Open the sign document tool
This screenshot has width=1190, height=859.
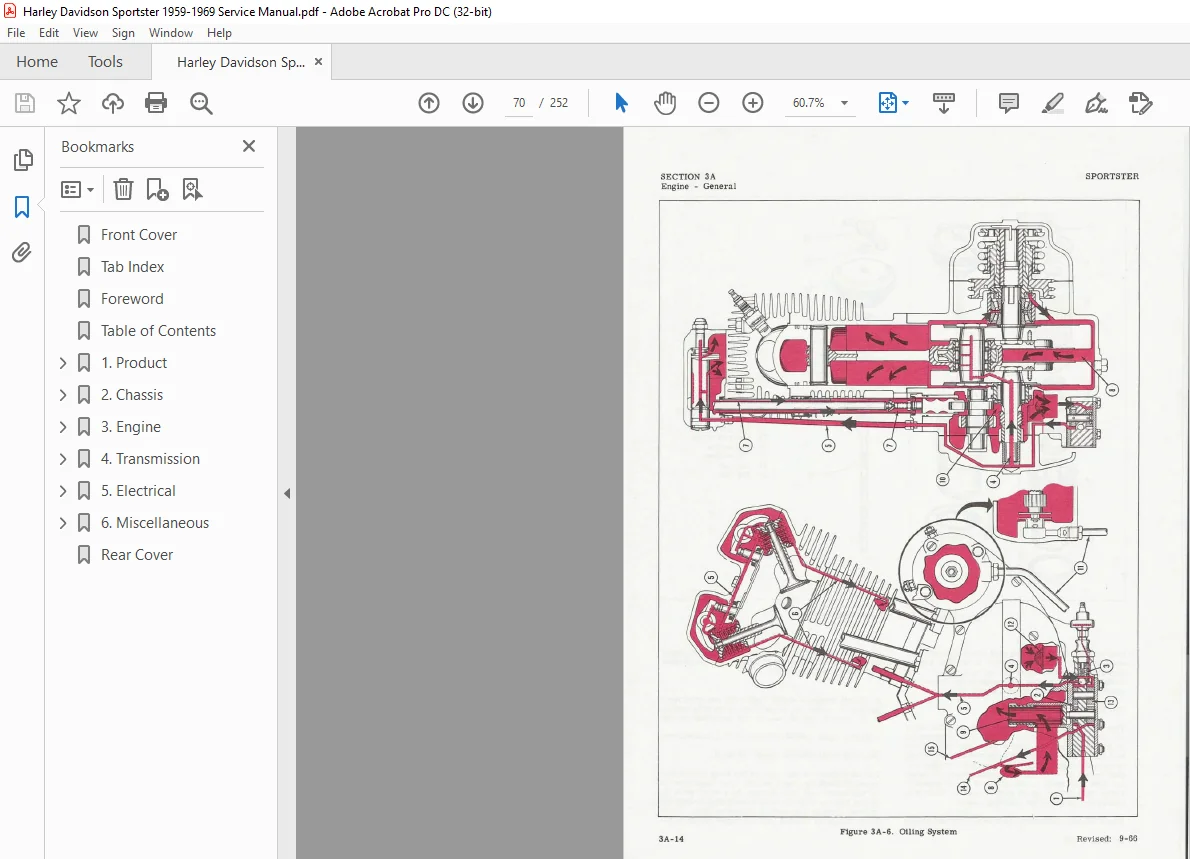[x=1097, y=102]
